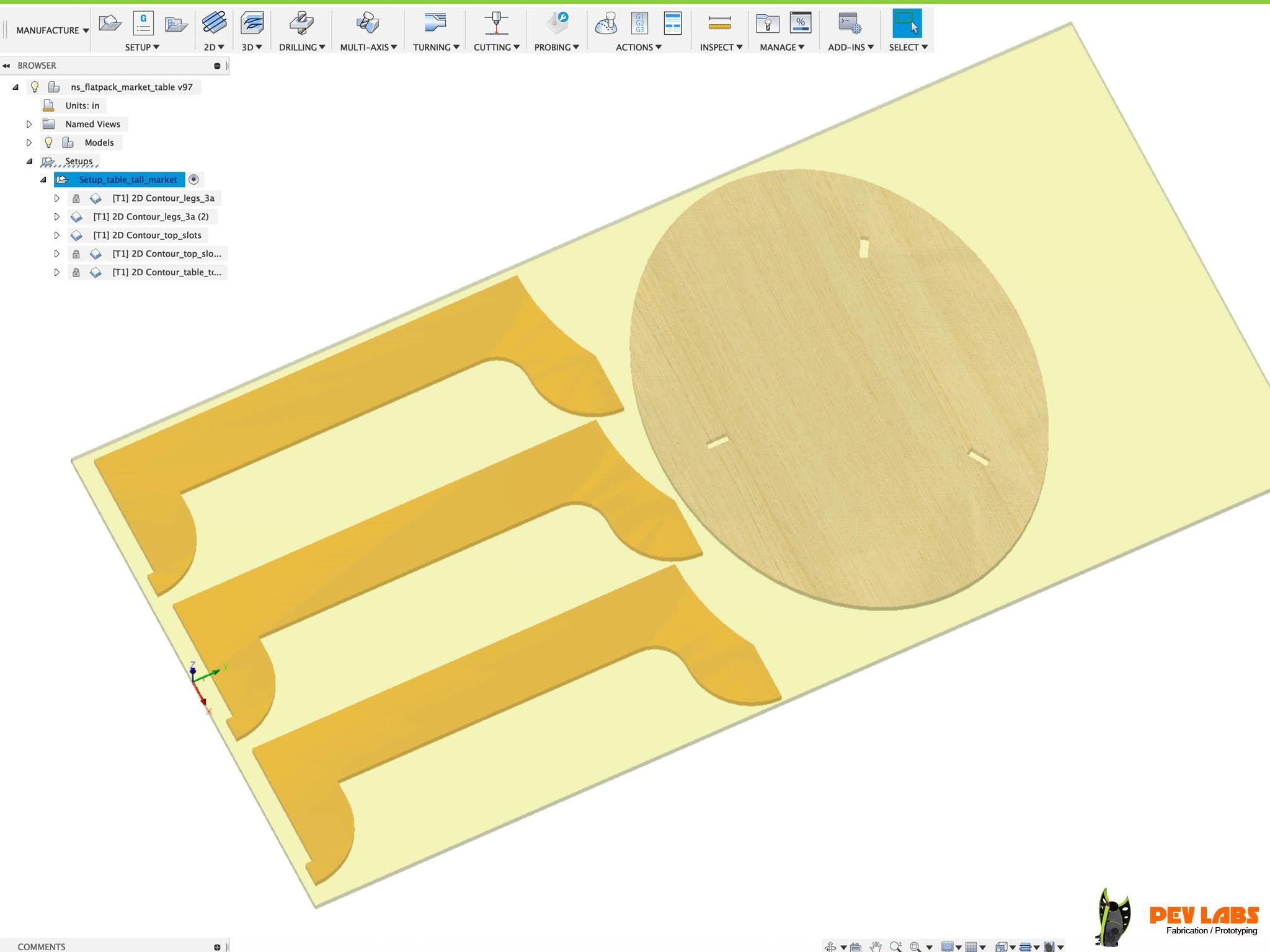Toggle lightbulb visibility of Models

click(48, 143)
